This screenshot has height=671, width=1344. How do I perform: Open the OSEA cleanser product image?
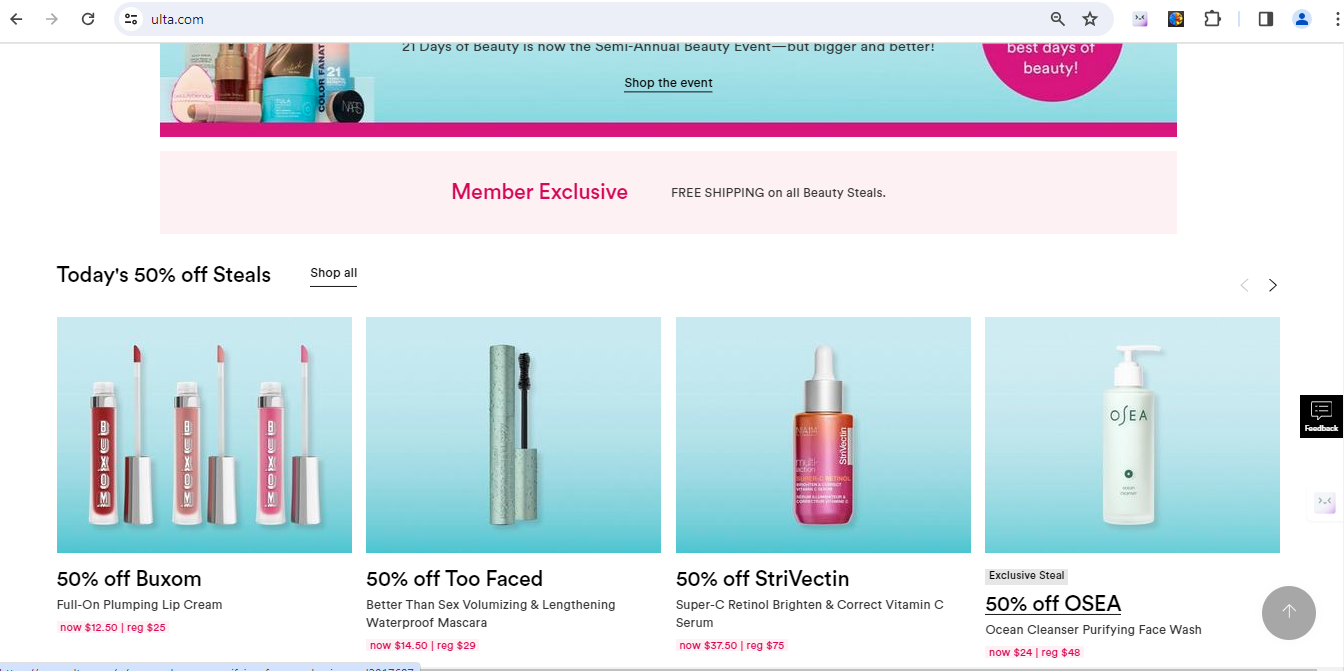pyautogui.click(x=1132, y=435)
